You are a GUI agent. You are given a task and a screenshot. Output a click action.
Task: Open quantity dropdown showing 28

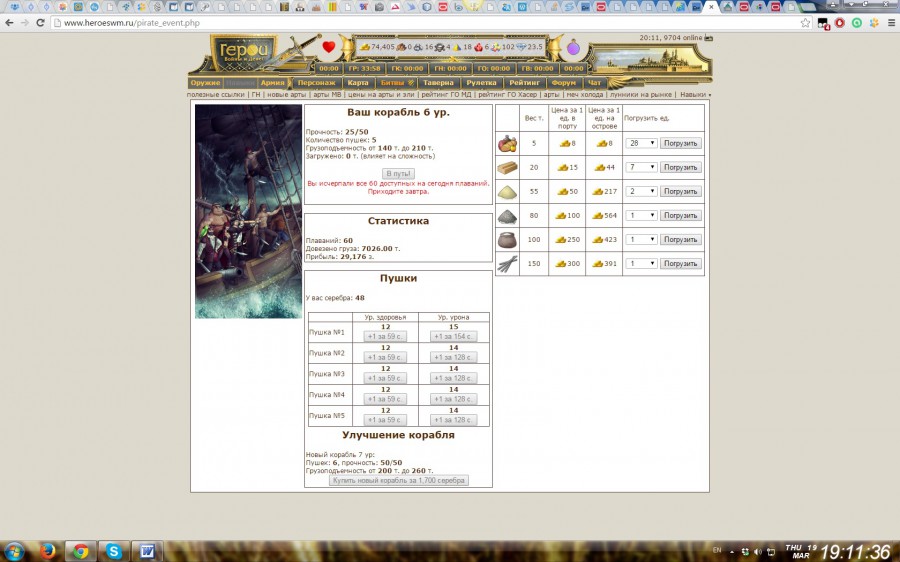tap(640, 143)
